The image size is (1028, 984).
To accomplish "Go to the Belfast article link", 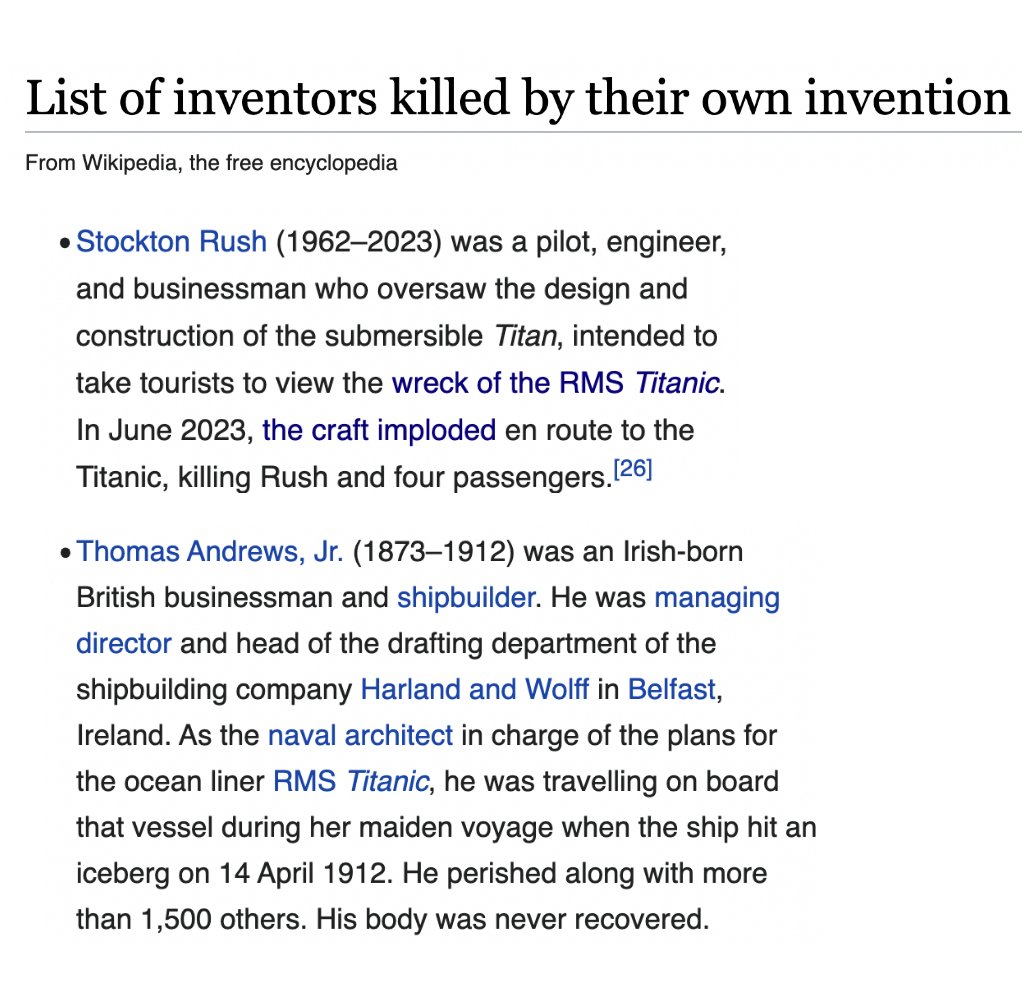I will coord(671,690).
